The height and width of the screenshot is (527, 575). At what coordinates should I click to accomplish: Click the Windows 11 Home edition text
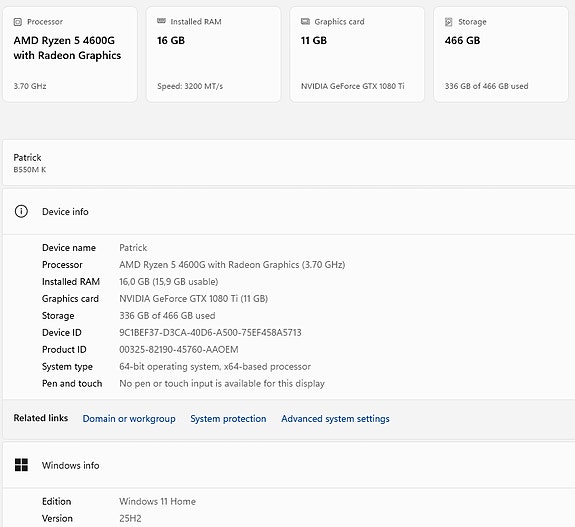[x=157, y=501]
